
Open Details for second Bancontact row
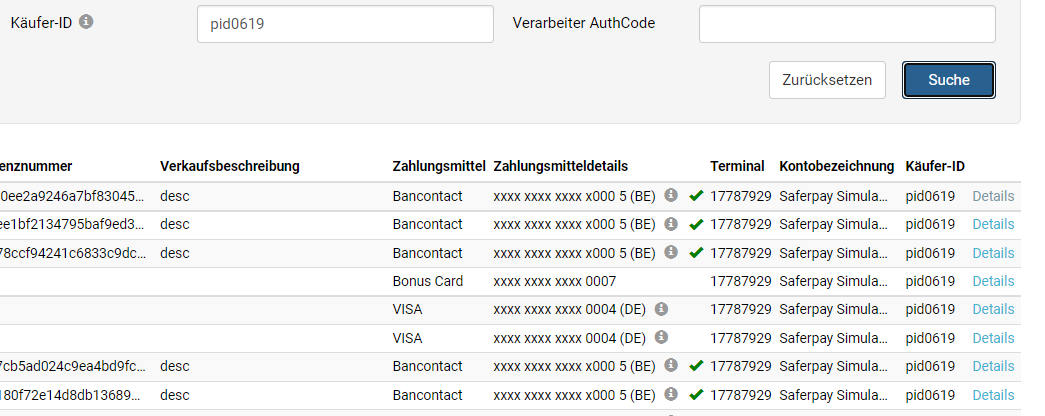point(993,224)
